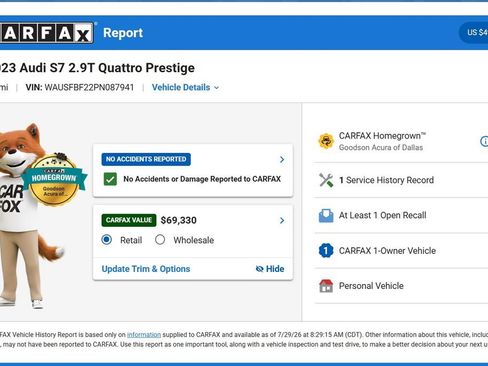
Task: Click the Personal Vehicle house icon
Action: tap(326, 286)
